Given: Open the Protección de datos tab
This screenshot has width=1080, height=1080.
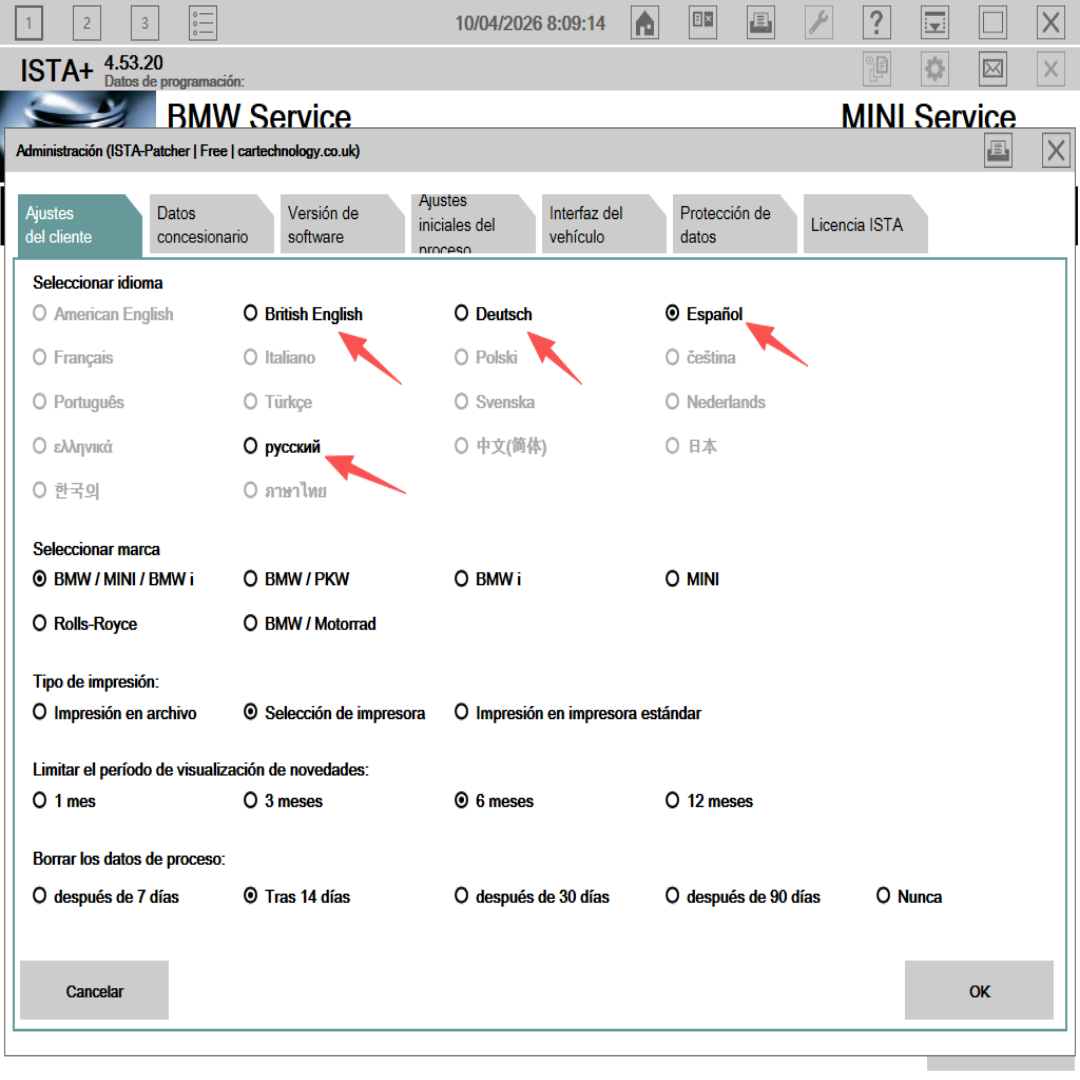Looking at the screenshot, I should coord(734,225).
